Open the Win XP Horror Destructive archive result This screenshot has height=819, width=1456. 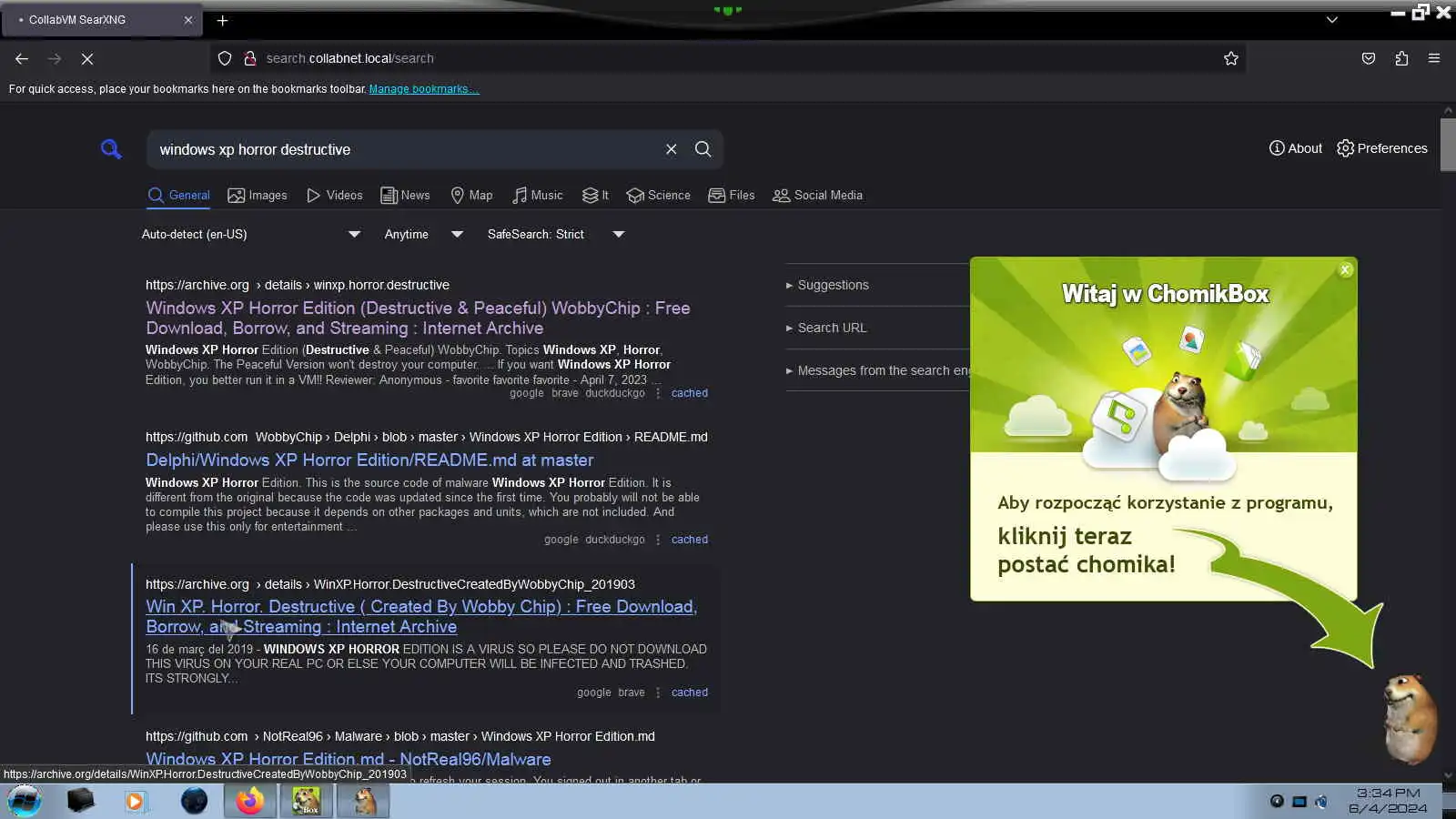pos(421,617)
